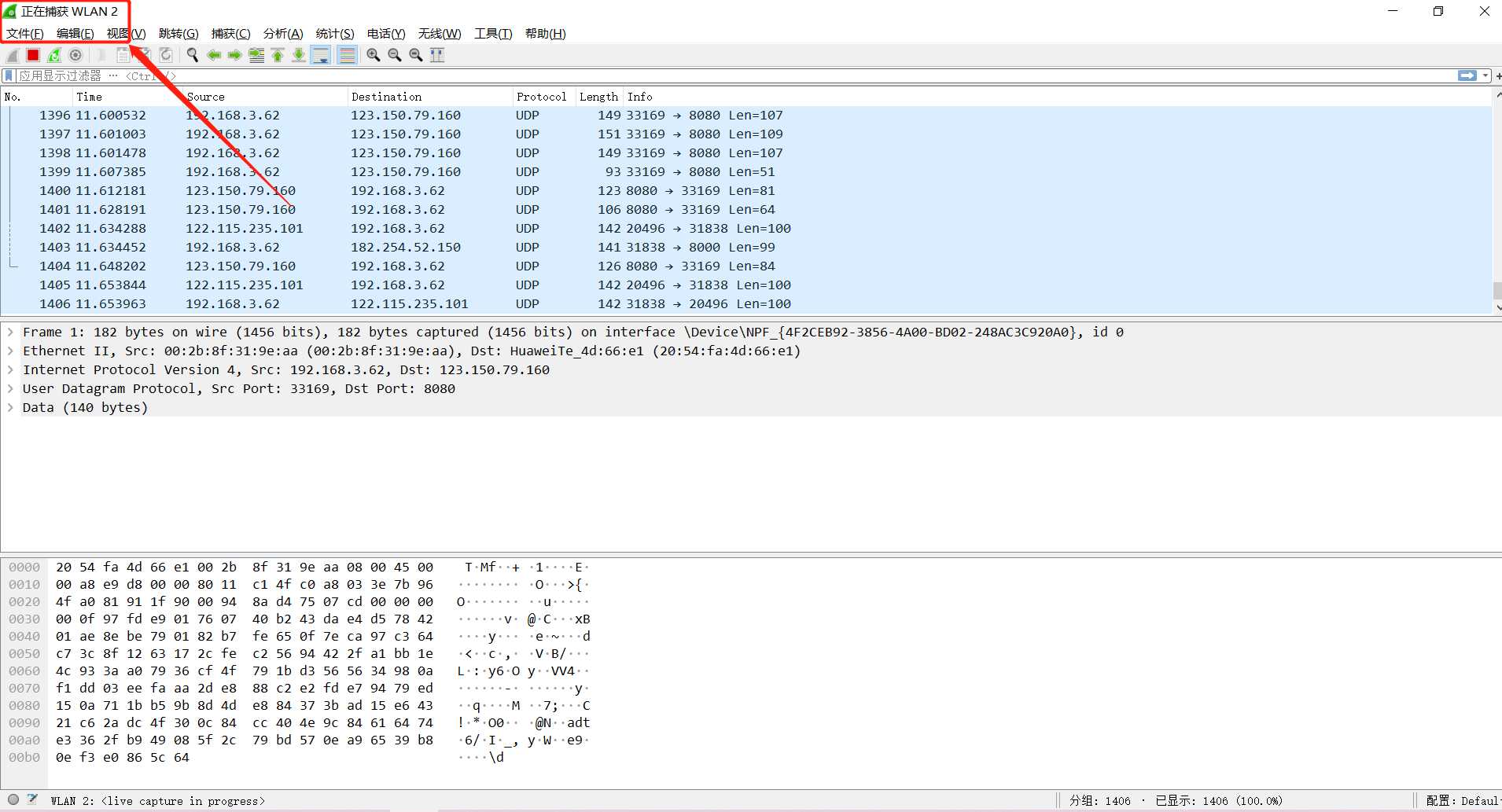Expand User Datagram Protocol node
The width and height of the screenshot is (1502, 812).
[10, 388]
